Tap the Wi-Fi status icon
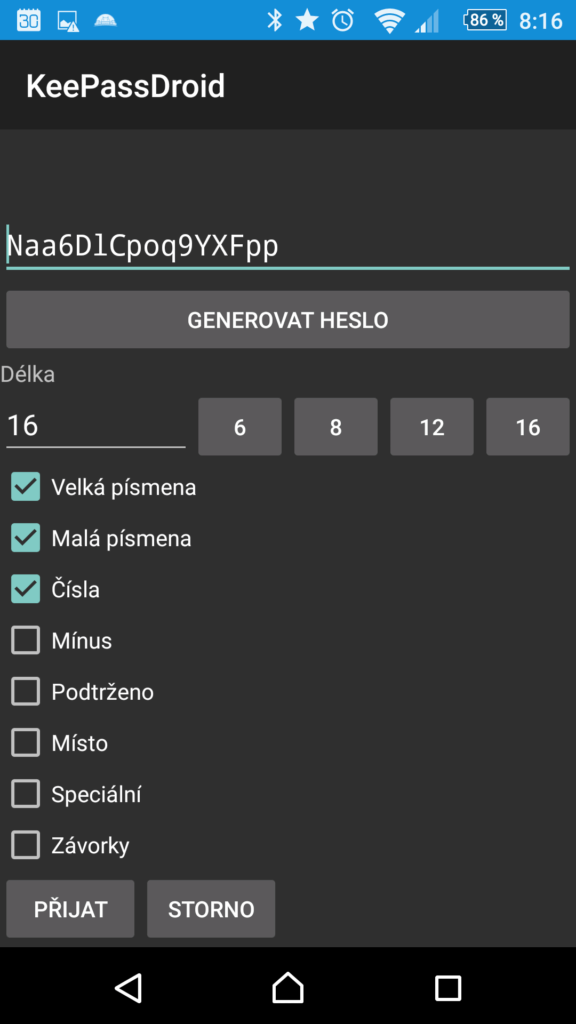Screen dimensions: 576x1024 [x=389, y=20]
